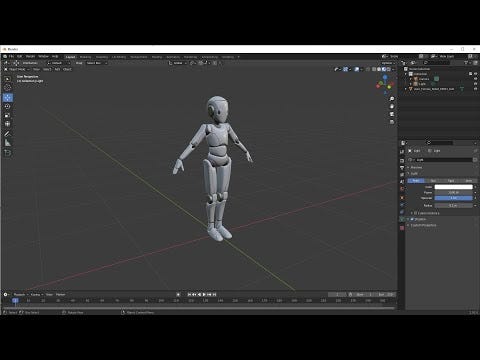
Task: Toggle visibility eye for Camera in outliner
Action: 475,79
